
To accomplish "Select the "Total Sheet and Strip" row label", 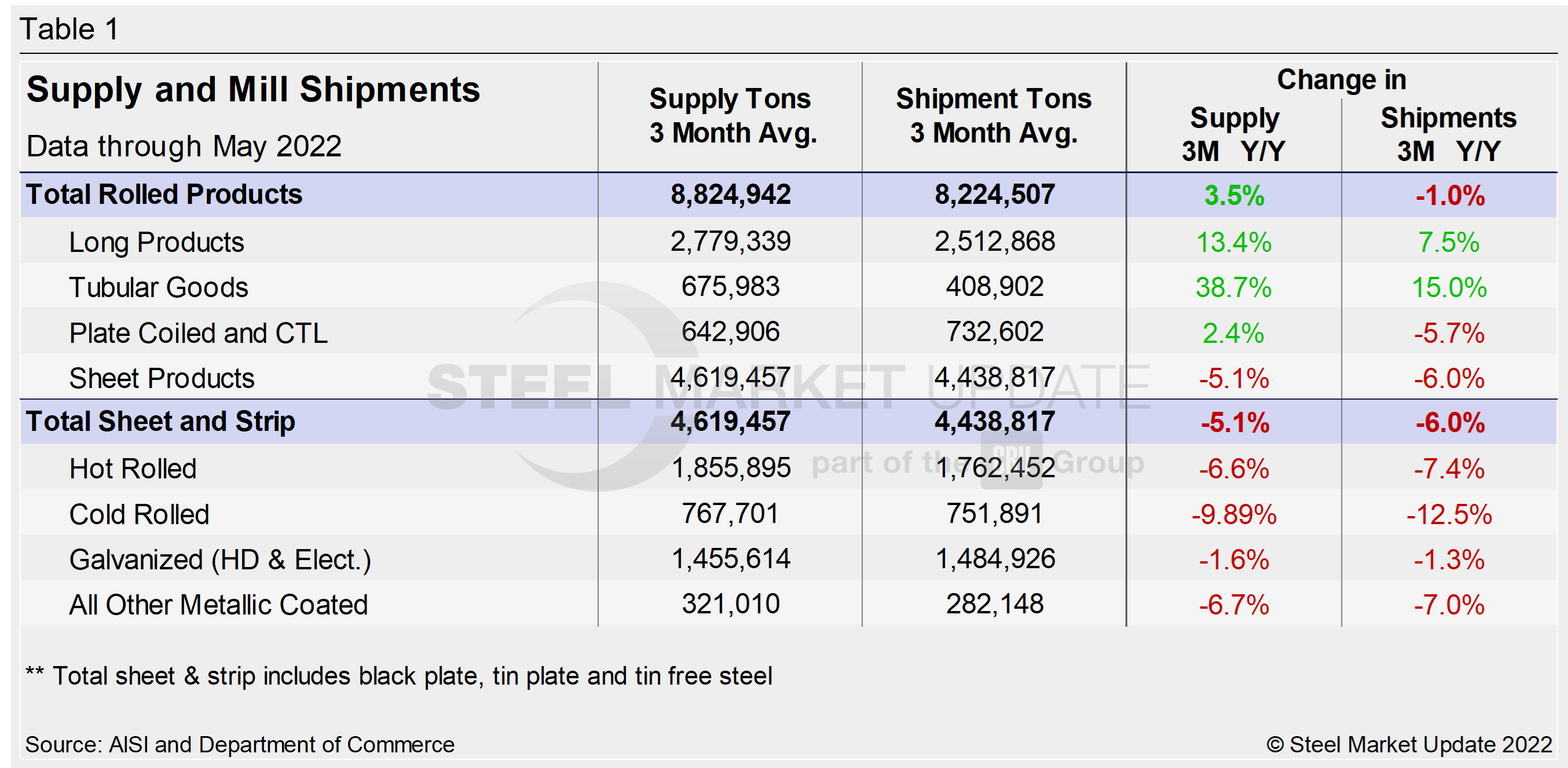I will (x=160, y=422).
